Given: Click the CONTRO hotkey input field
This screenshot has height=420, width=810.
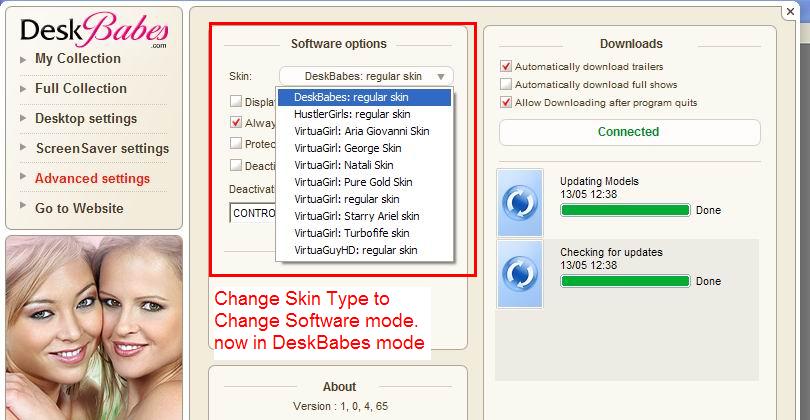Looking at the screenshot, I should tap(253, 213).
